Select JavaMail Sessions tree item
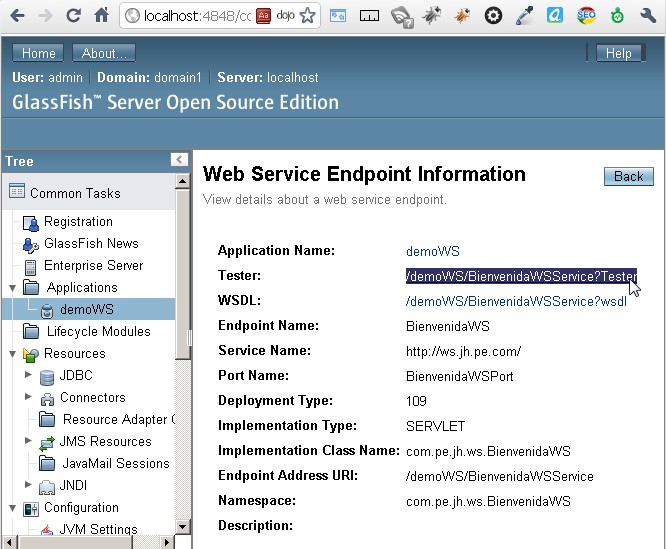Viewport: 666px width, 549px height. tap(116, 463)
